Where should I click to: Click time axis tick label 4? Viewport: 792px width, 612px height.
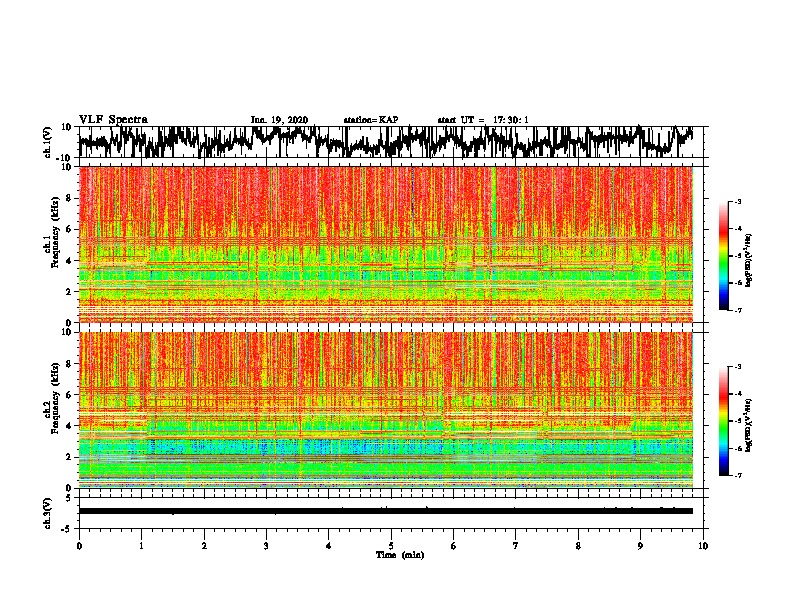pyautogui.click(x=329, y=546)
